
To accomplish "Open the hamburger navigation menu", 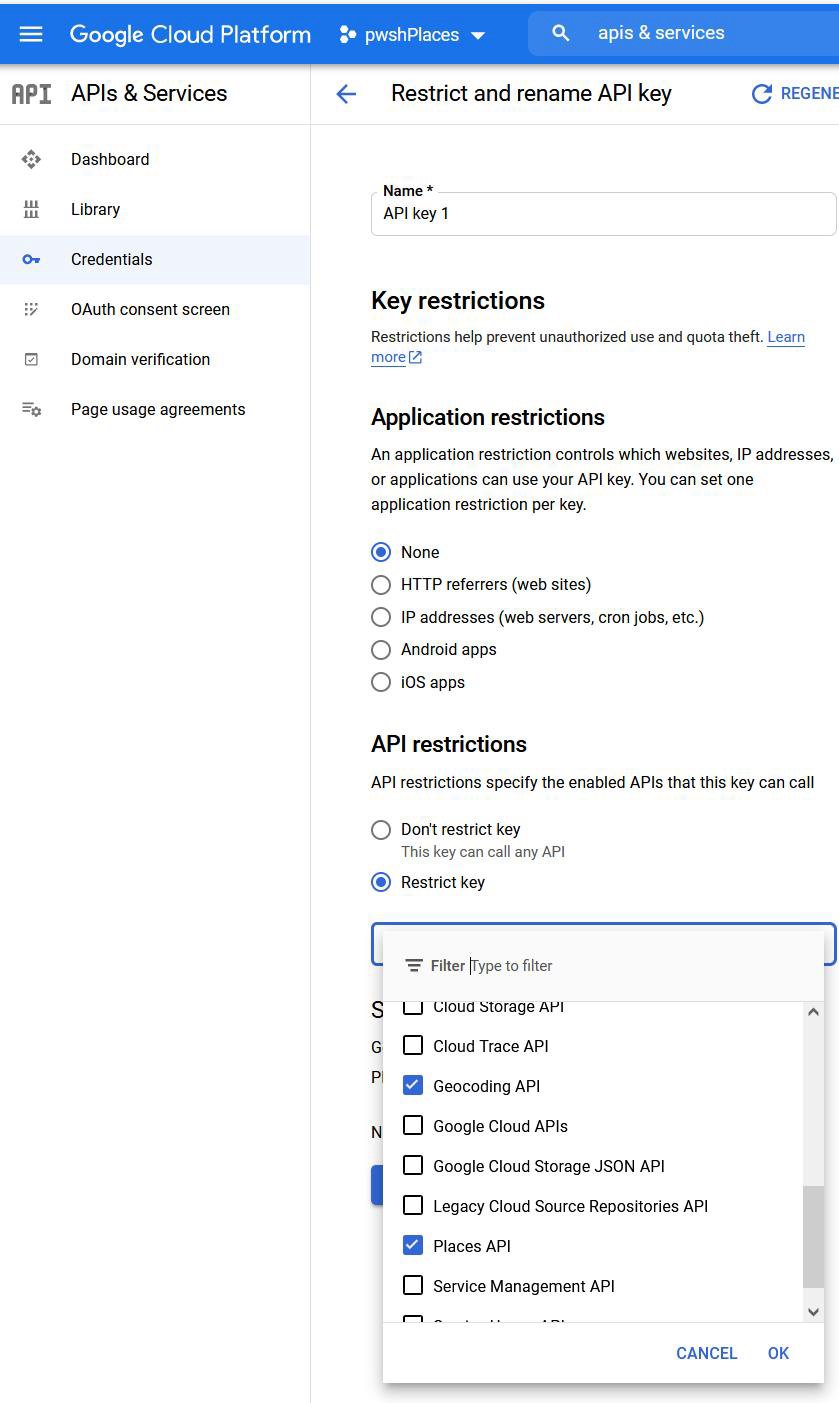I will 31,34.
